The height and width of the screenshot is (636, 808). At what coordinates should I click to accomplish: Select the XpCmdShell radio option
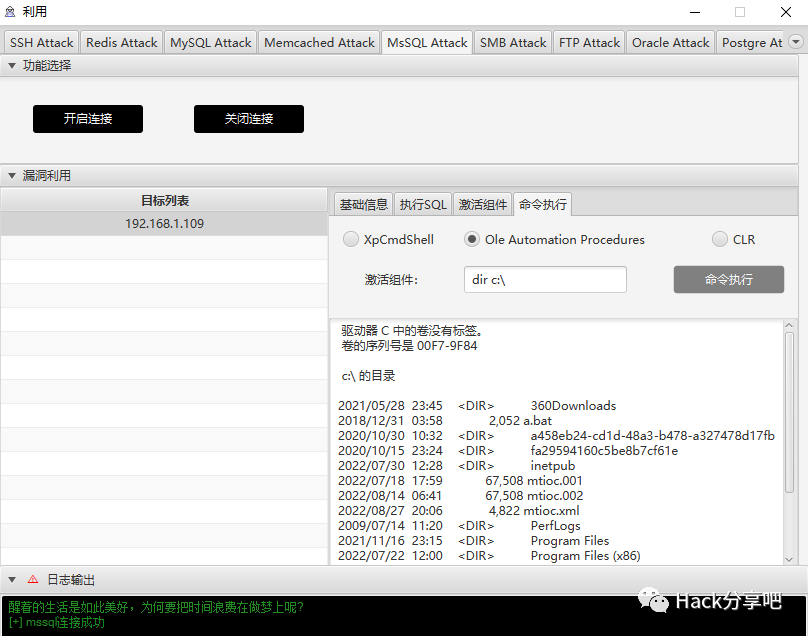click(x=351, y=240)
